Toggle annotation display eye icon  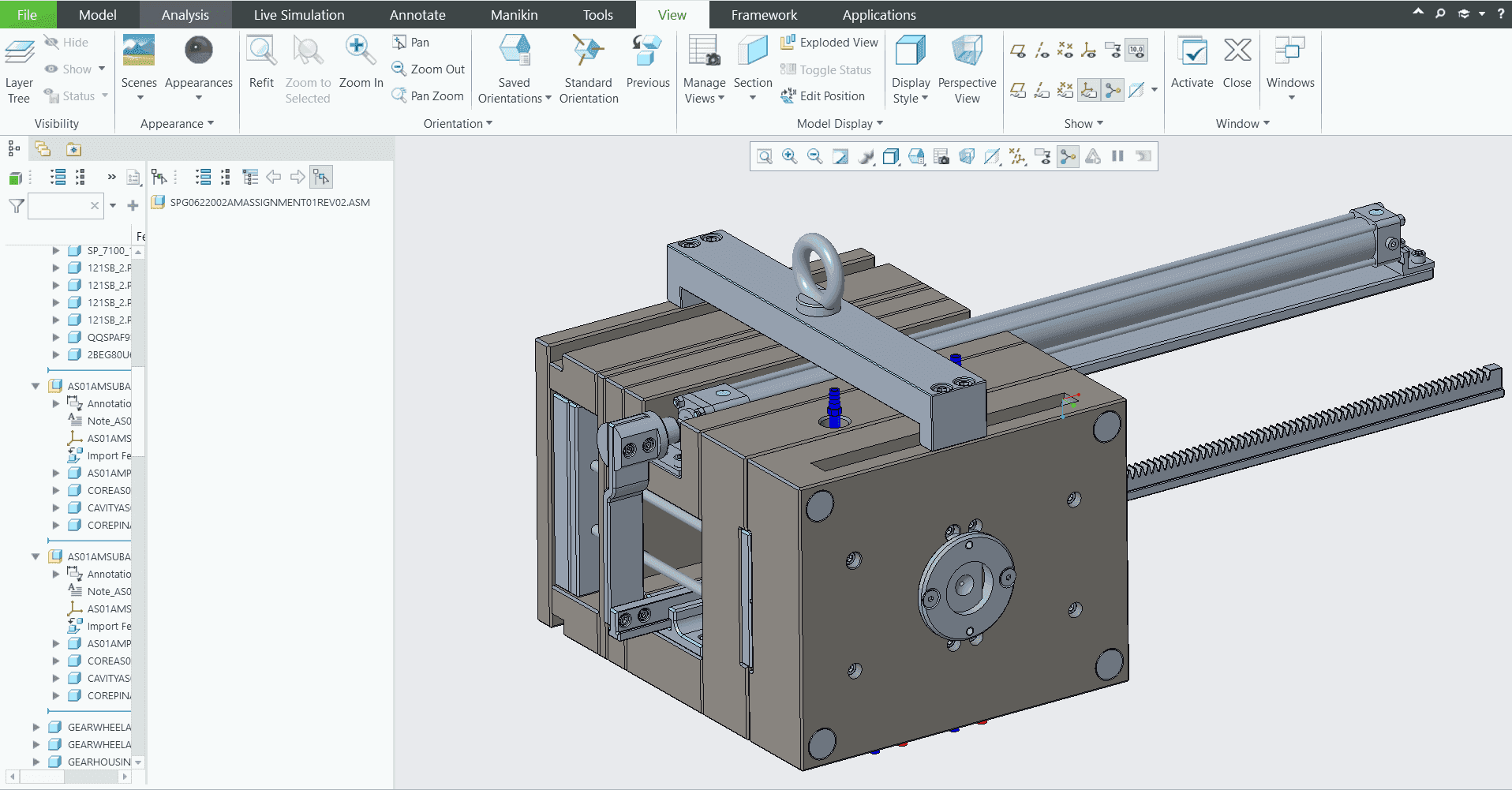[x=1113, y=51]
